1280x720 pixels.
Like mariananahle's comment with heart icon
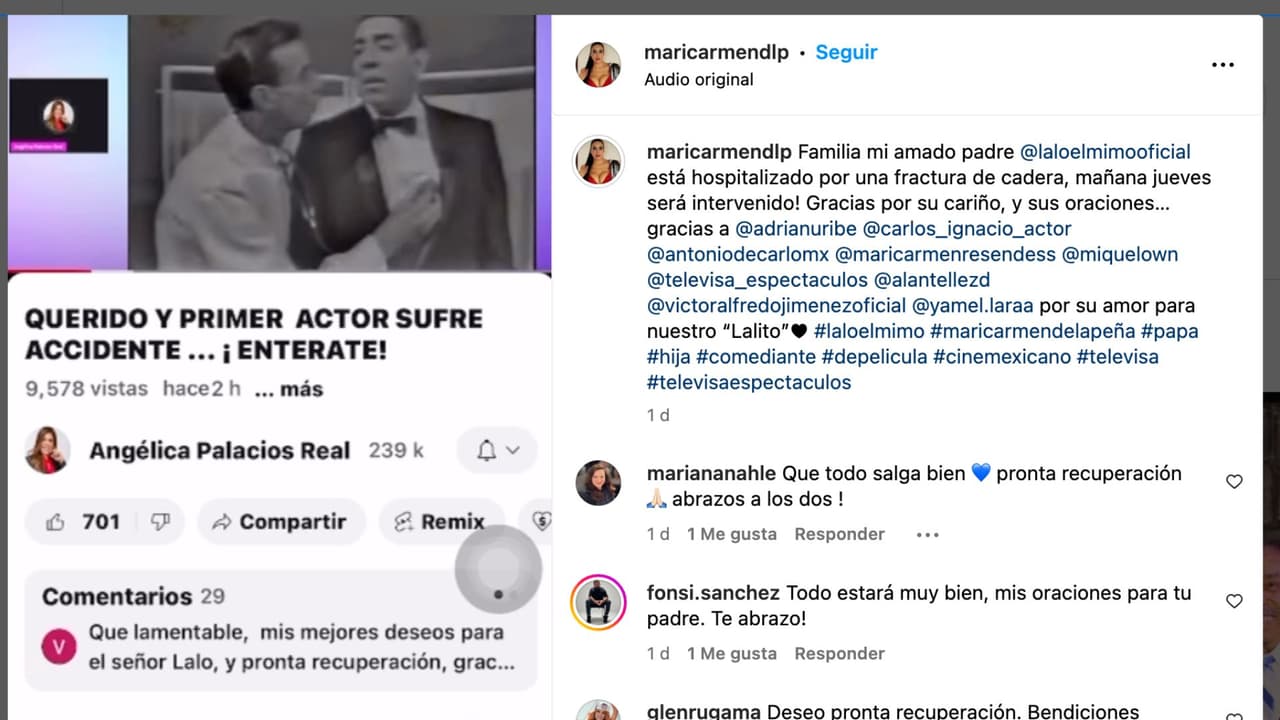(x=1234, y=482)
